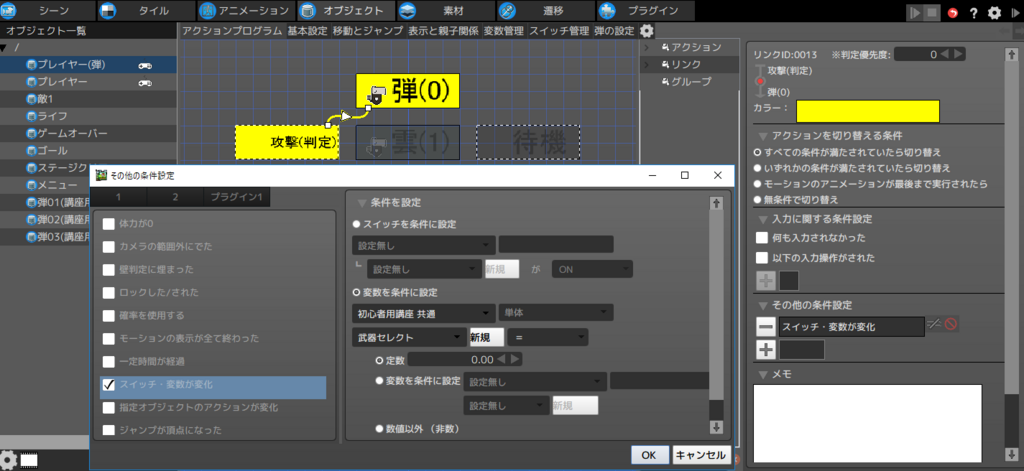Click the scene icon in top bar
The height and width of the screenshot is (471, 1024).
pyautogui.click(x=7, y=11)
